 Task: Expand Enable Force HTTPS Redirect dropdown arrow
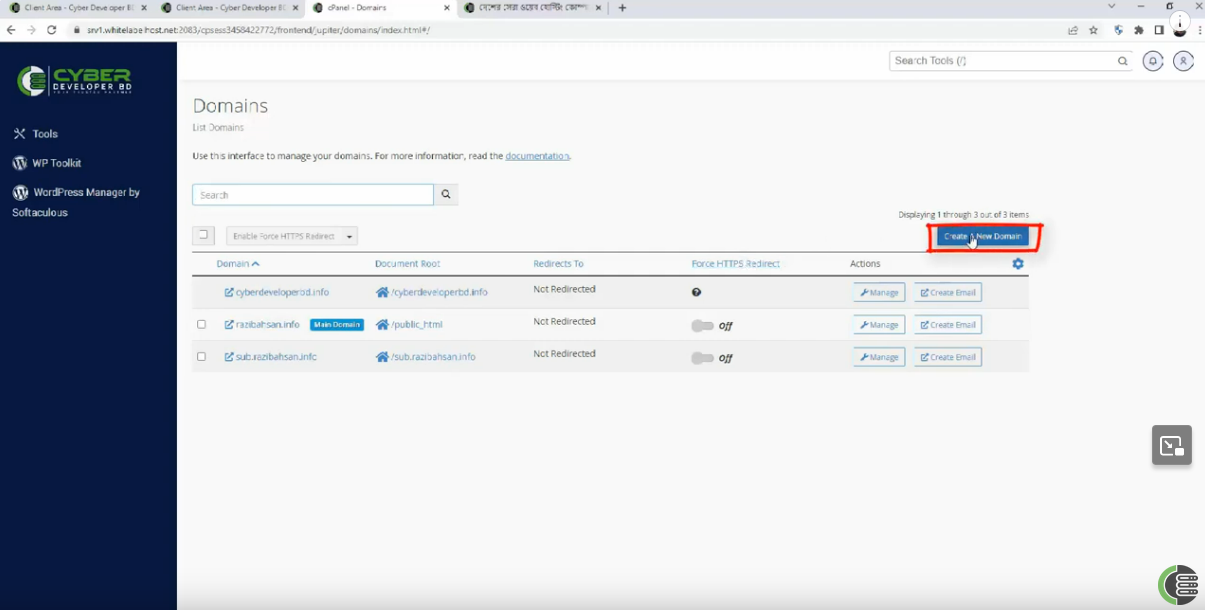349,237
